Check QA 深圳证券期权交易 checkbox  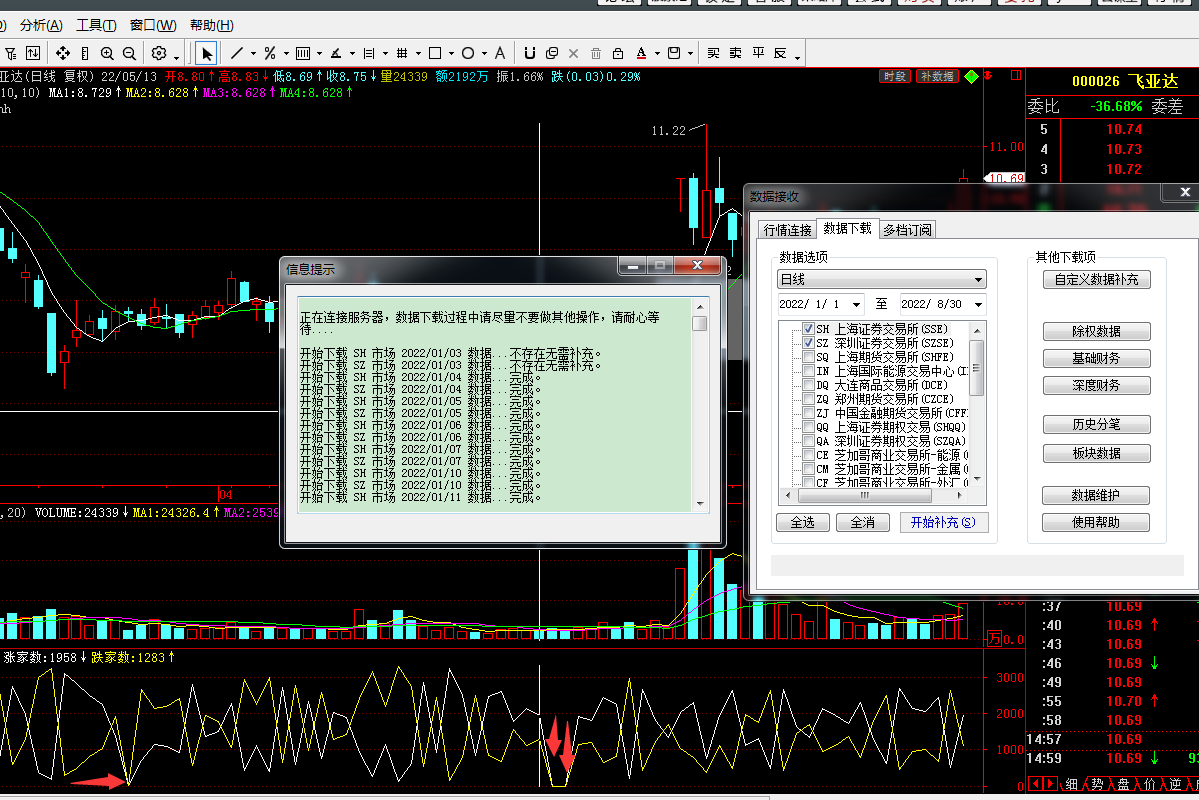point(808,441)
